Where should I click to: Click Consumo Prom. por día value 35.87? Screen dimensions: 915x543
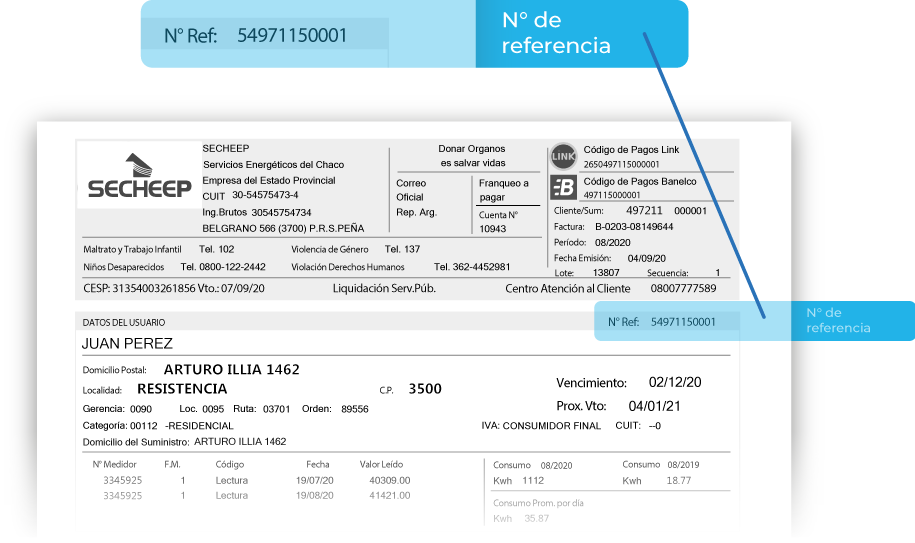click(x=536, y=519)
